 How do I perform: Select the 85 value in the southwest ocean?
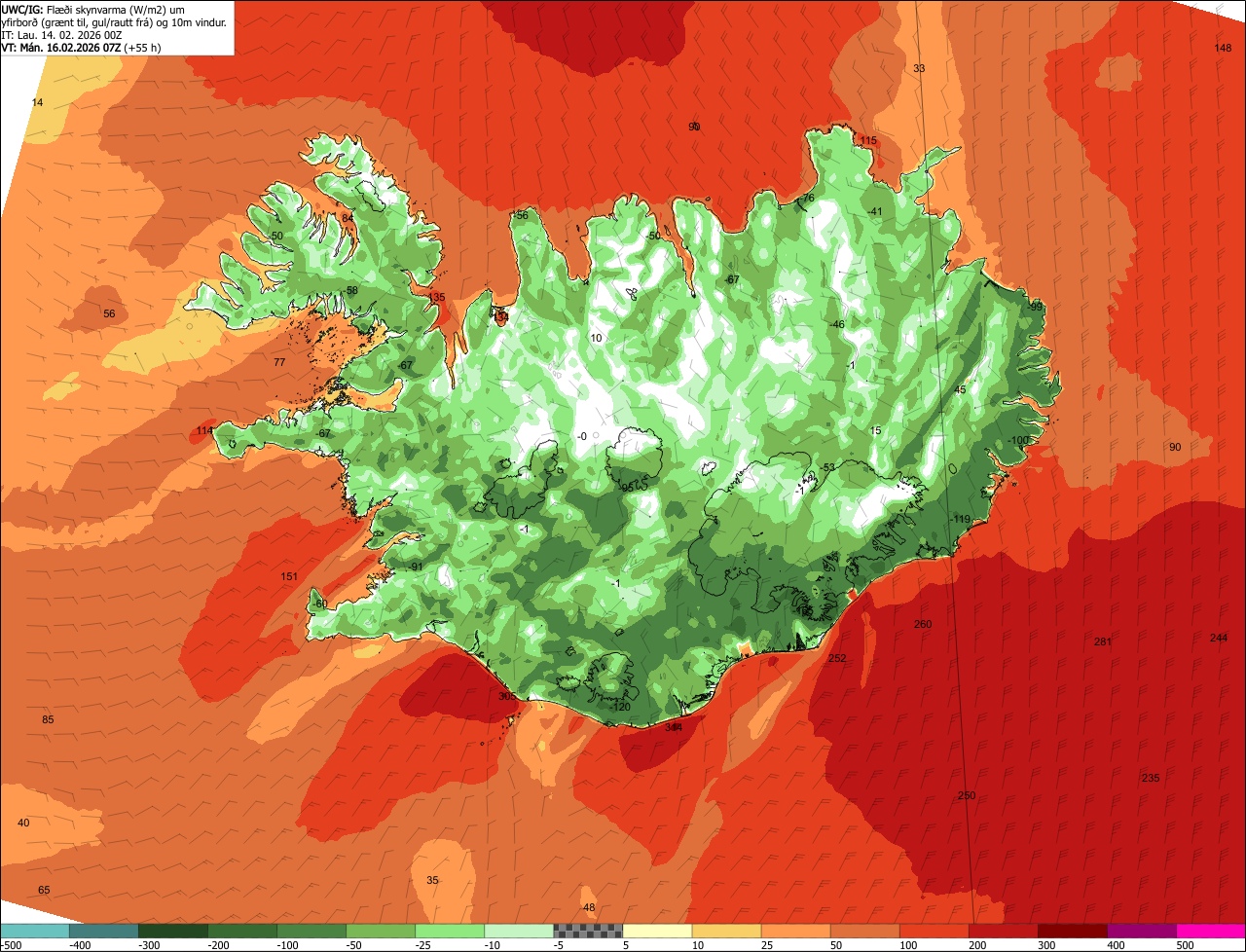click(x=48, y=719)
